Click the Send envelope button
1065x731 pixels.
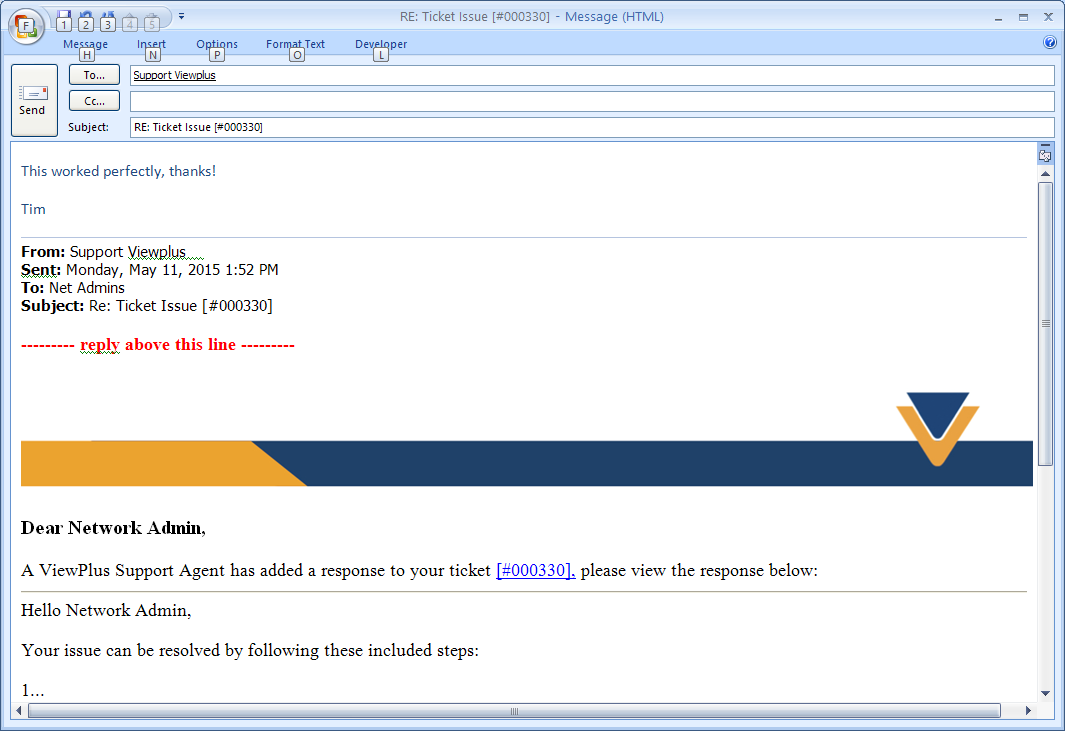pyautogui.click(x=33, y=100)
